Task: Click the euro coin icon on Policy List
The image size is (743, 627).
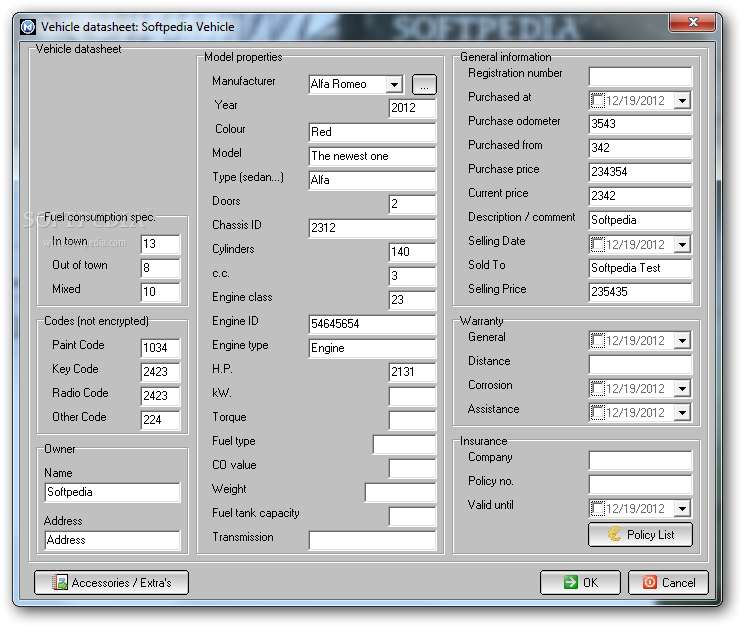Action: [615, 535]
